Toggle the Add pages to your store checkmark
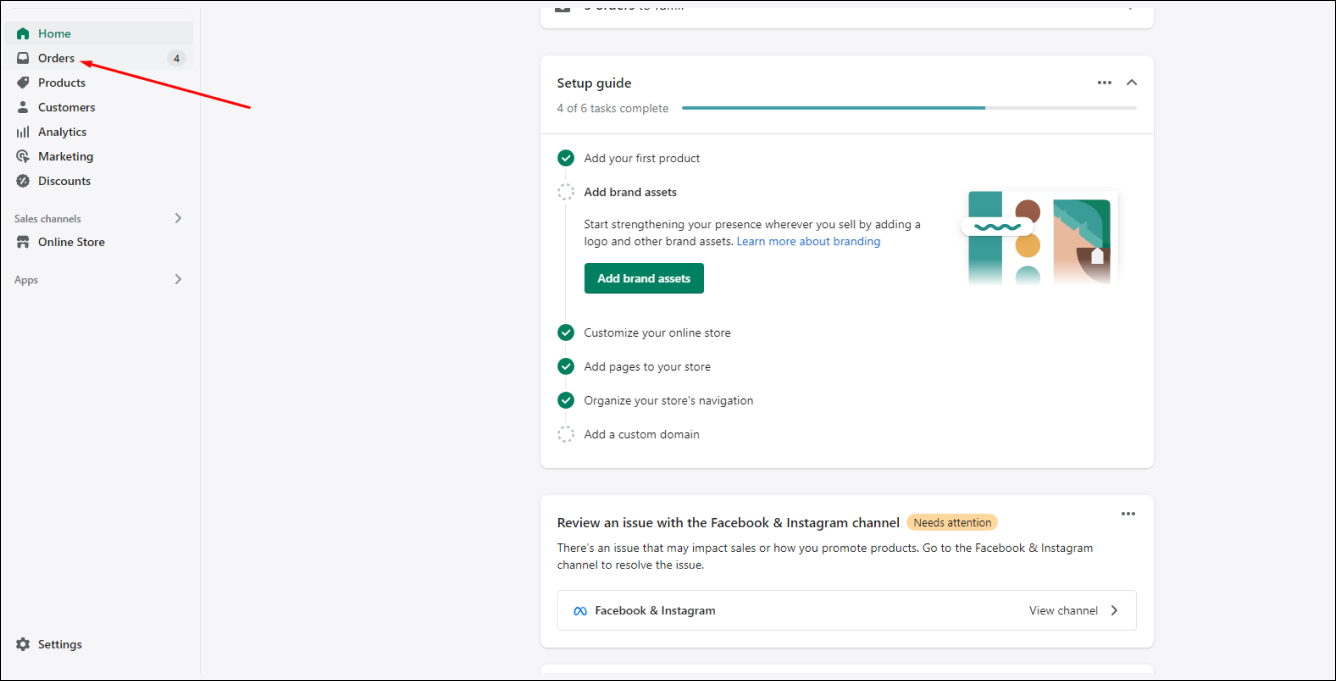 click(566, 367)
